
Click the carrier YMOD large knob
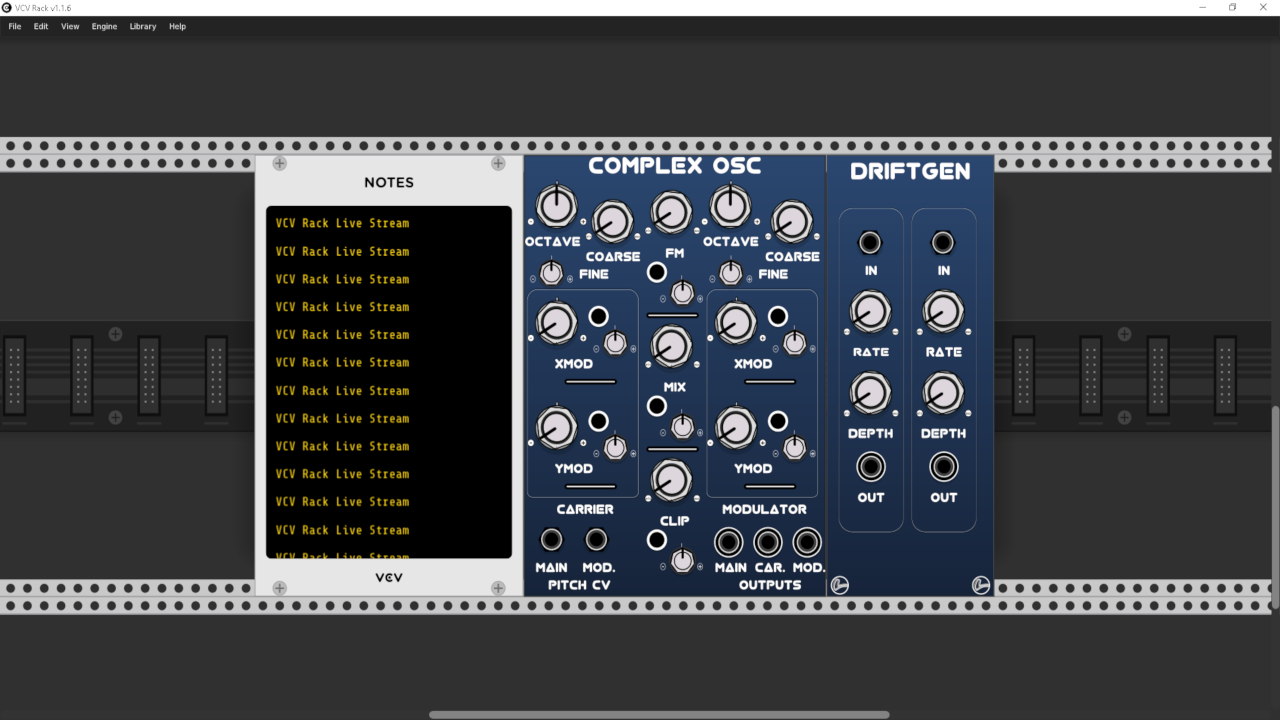tap(556, 427)
